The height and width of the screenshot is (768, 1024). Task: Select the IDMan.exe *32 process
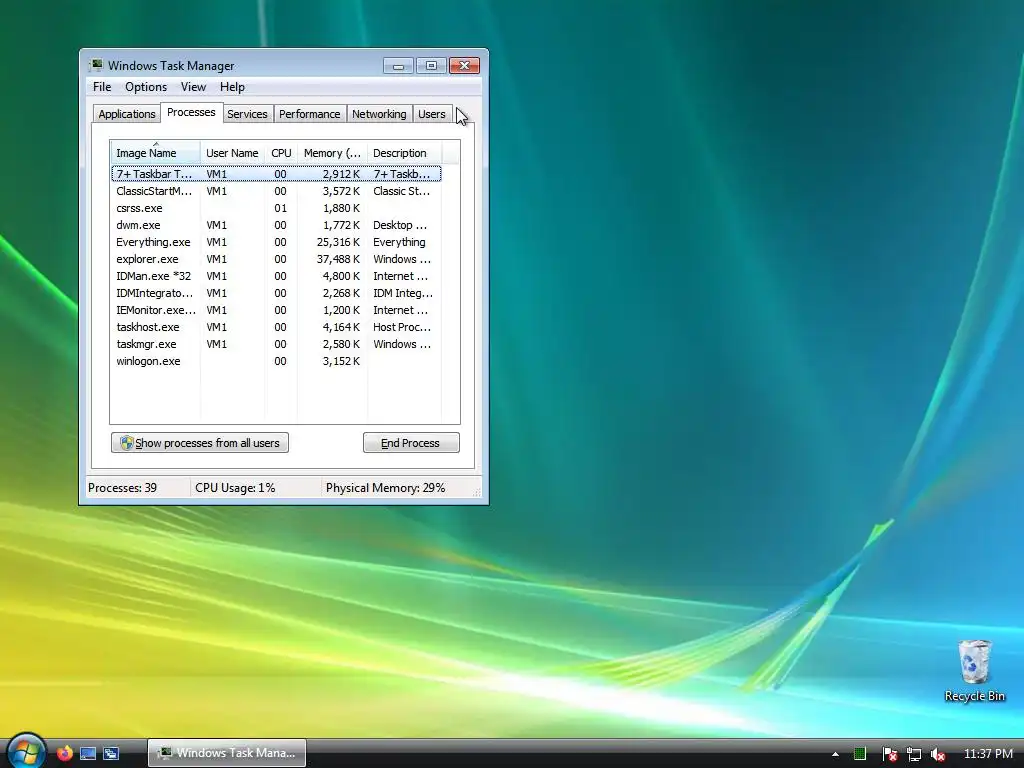(x=276, y=276)
